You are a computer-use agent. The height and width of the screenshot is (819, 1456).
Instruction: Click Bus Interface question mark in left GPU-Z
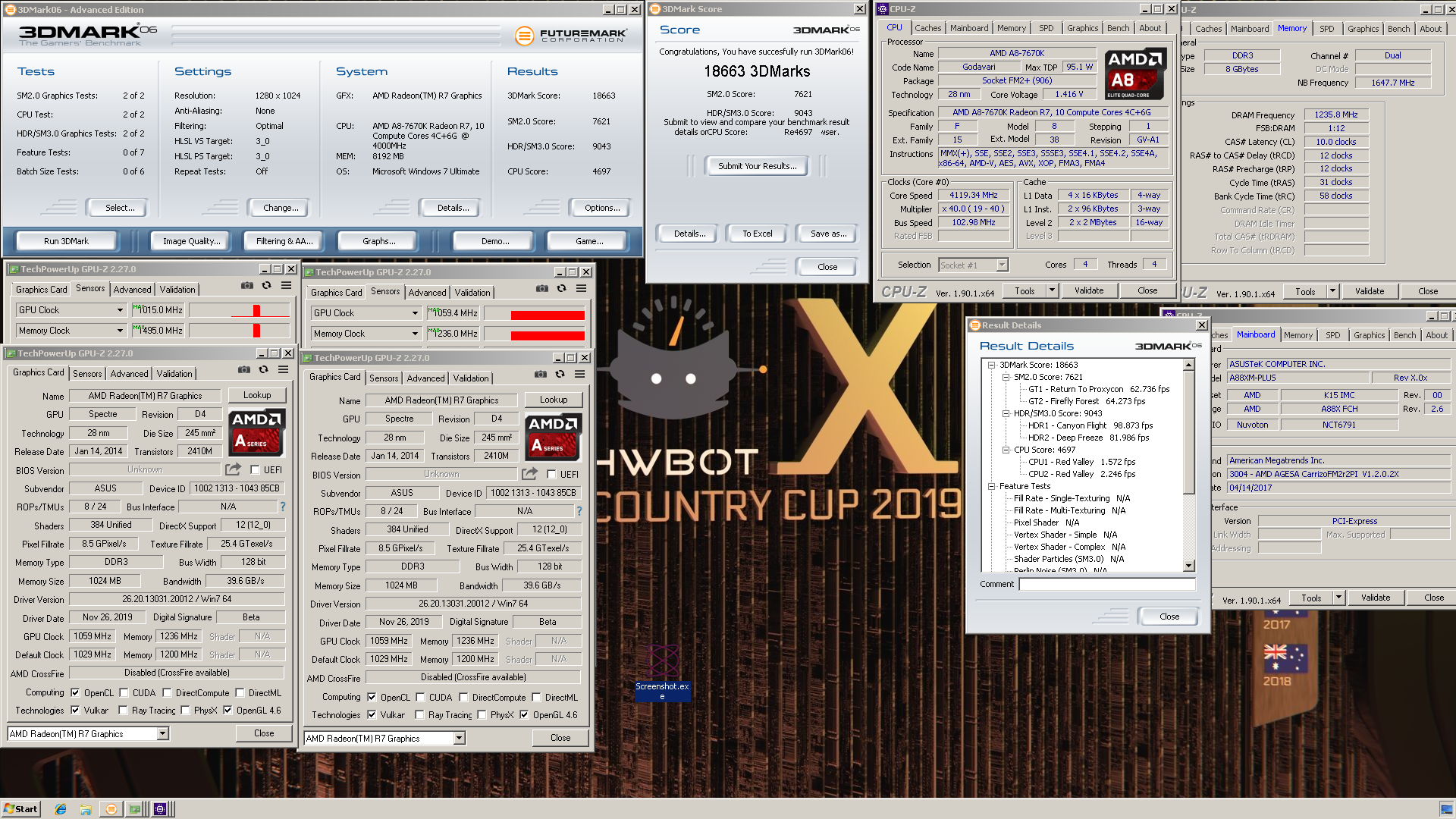[x=283, y=507]
